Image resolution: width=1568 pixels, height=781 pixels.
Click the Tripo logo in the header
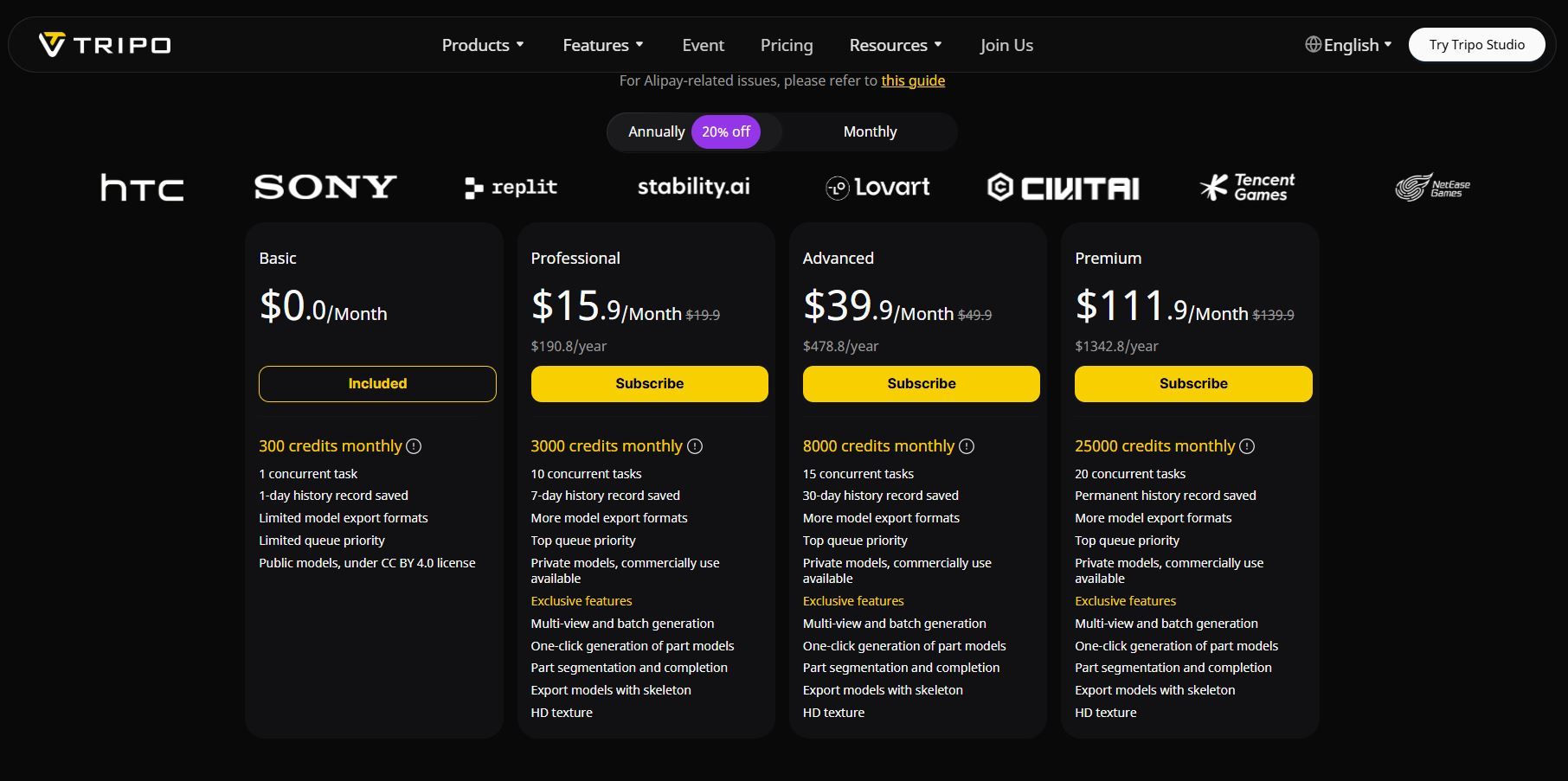coord(105,45)
